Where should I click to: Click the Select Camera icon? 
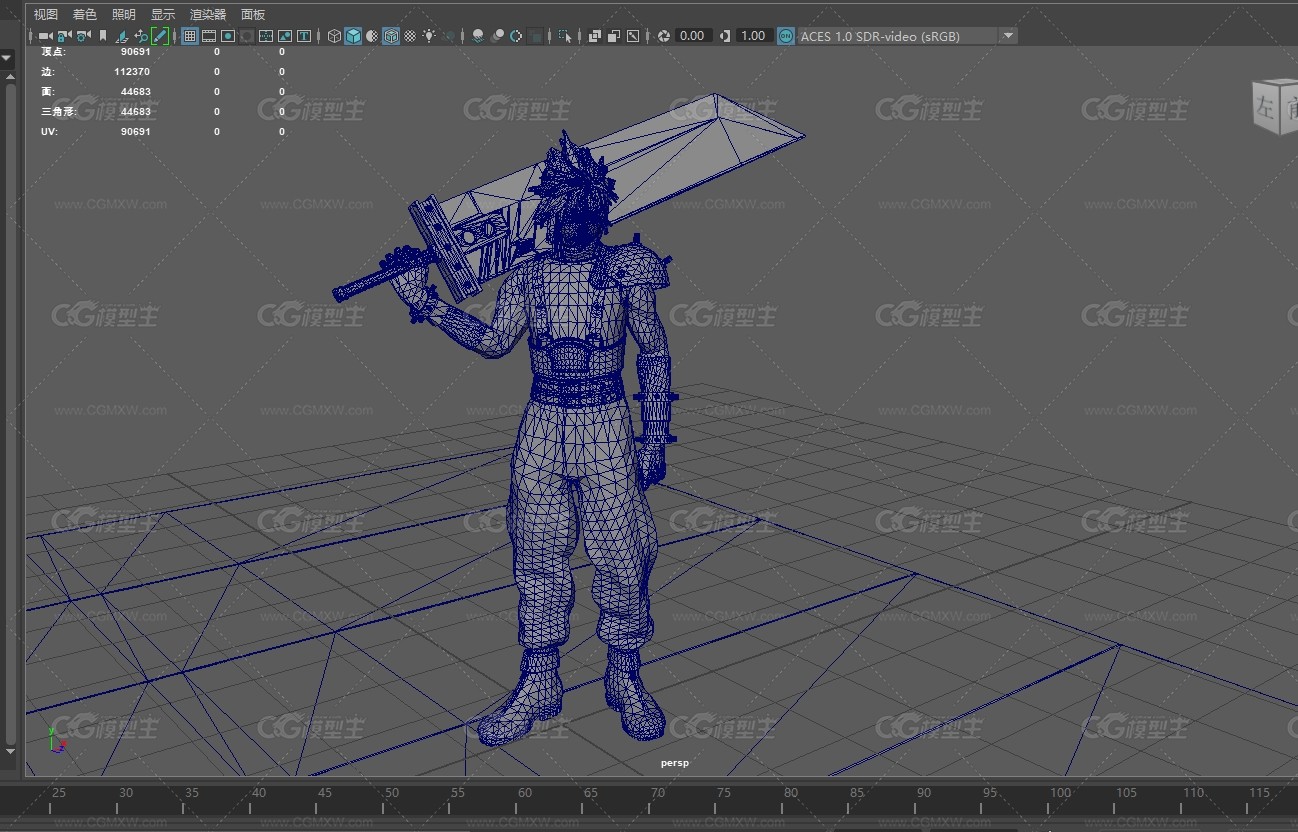tap(45, 36)
